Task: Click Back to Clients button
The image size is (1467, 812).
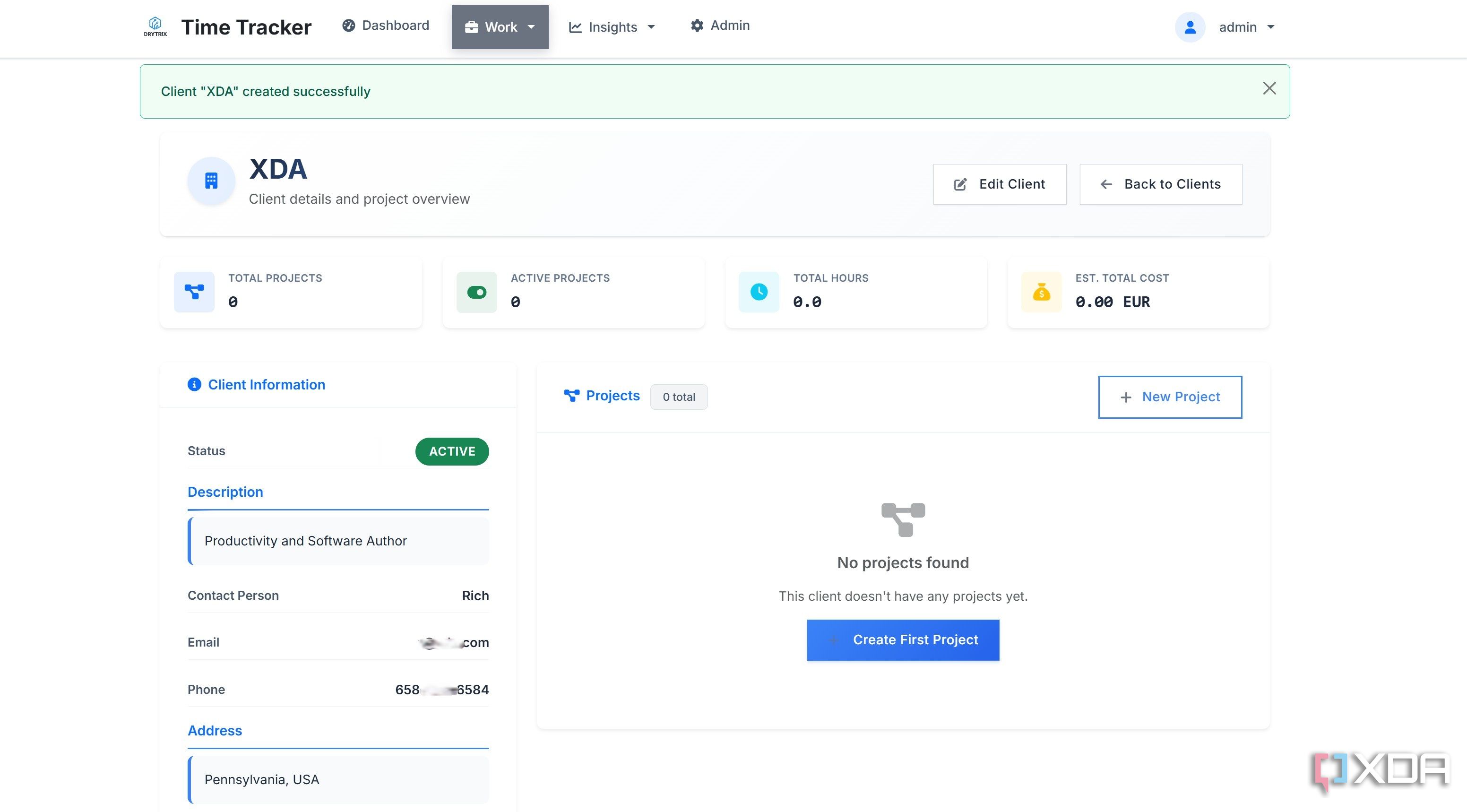Action: tap(1161, 184)
